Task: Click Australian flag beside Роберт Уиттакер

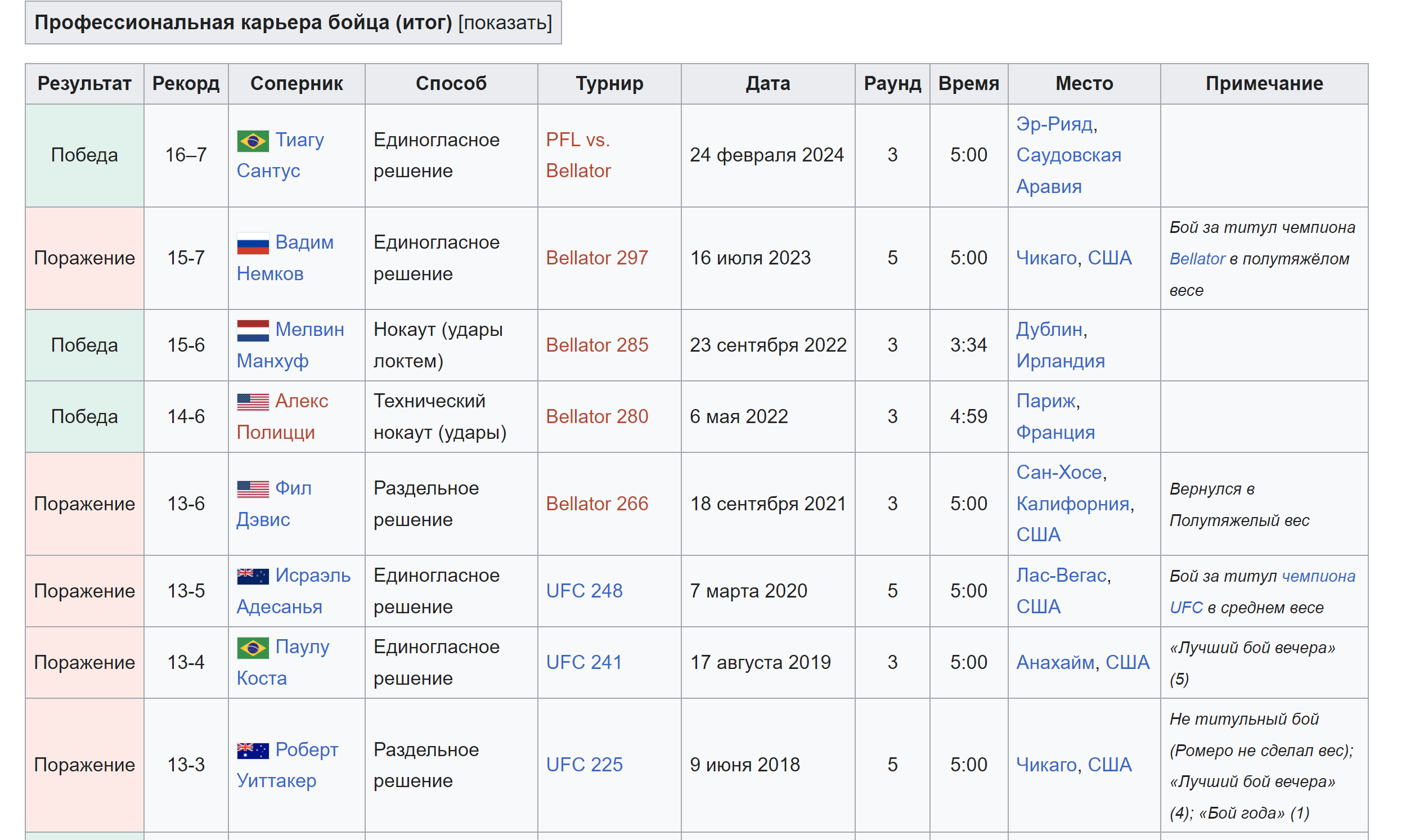Action: coord(253,751)
